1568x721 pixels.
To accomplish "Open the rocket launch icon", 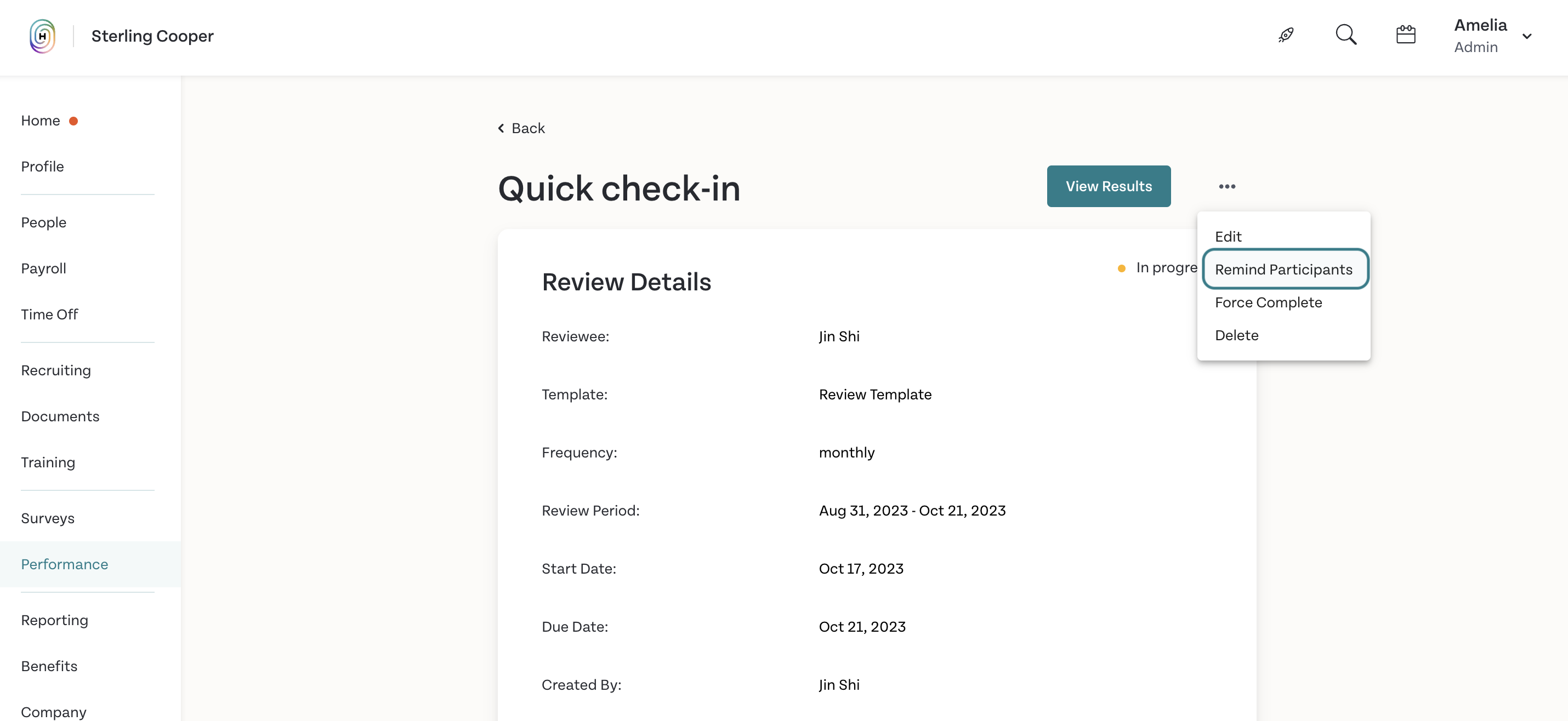I will pos(1286,35).
